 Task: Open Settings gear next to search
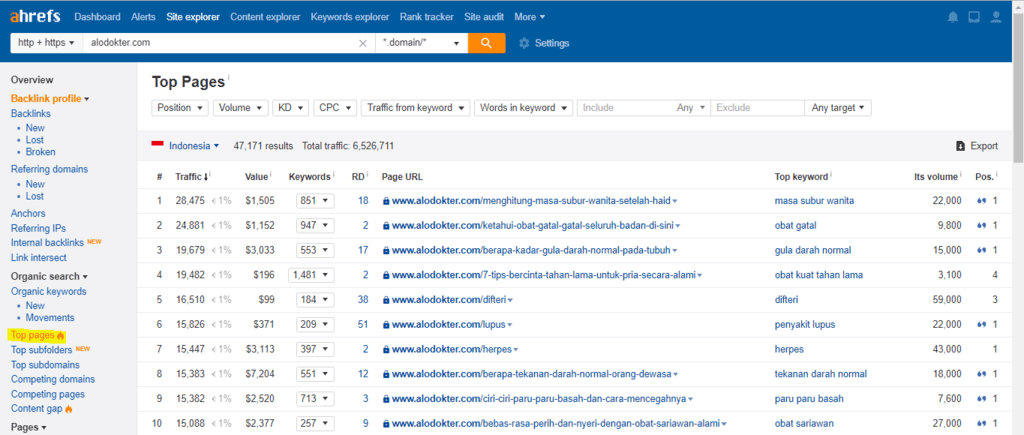[x=544, y=43]
